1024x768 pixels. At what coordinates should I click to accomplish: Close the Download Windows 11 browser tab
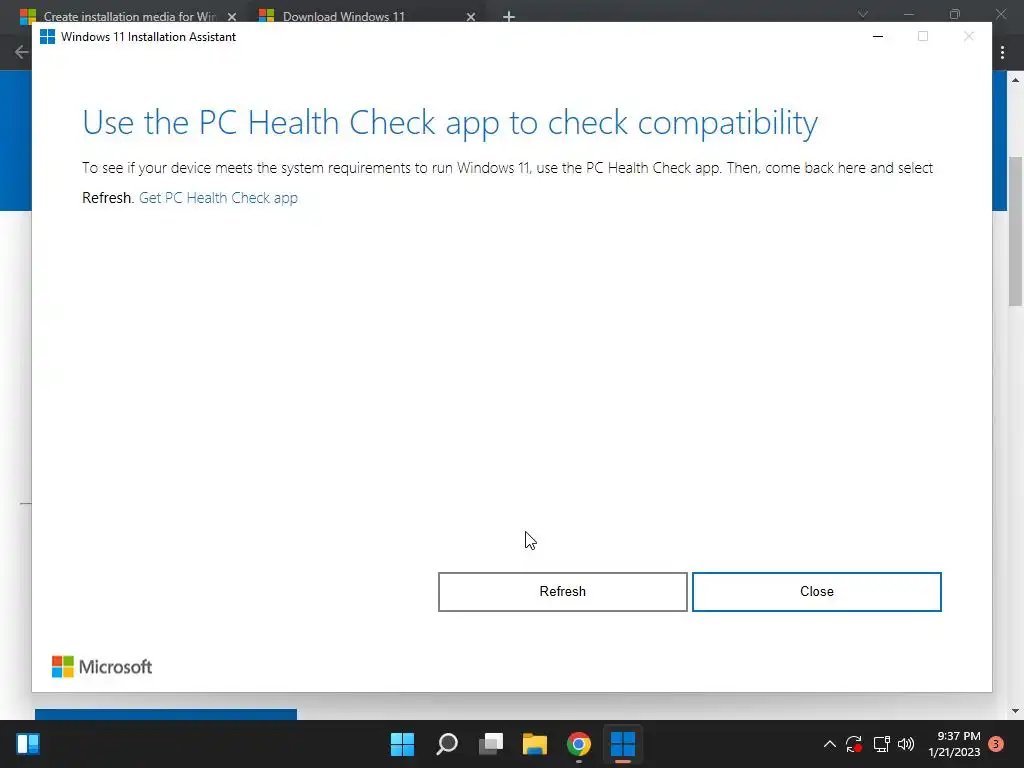(471, 16)
